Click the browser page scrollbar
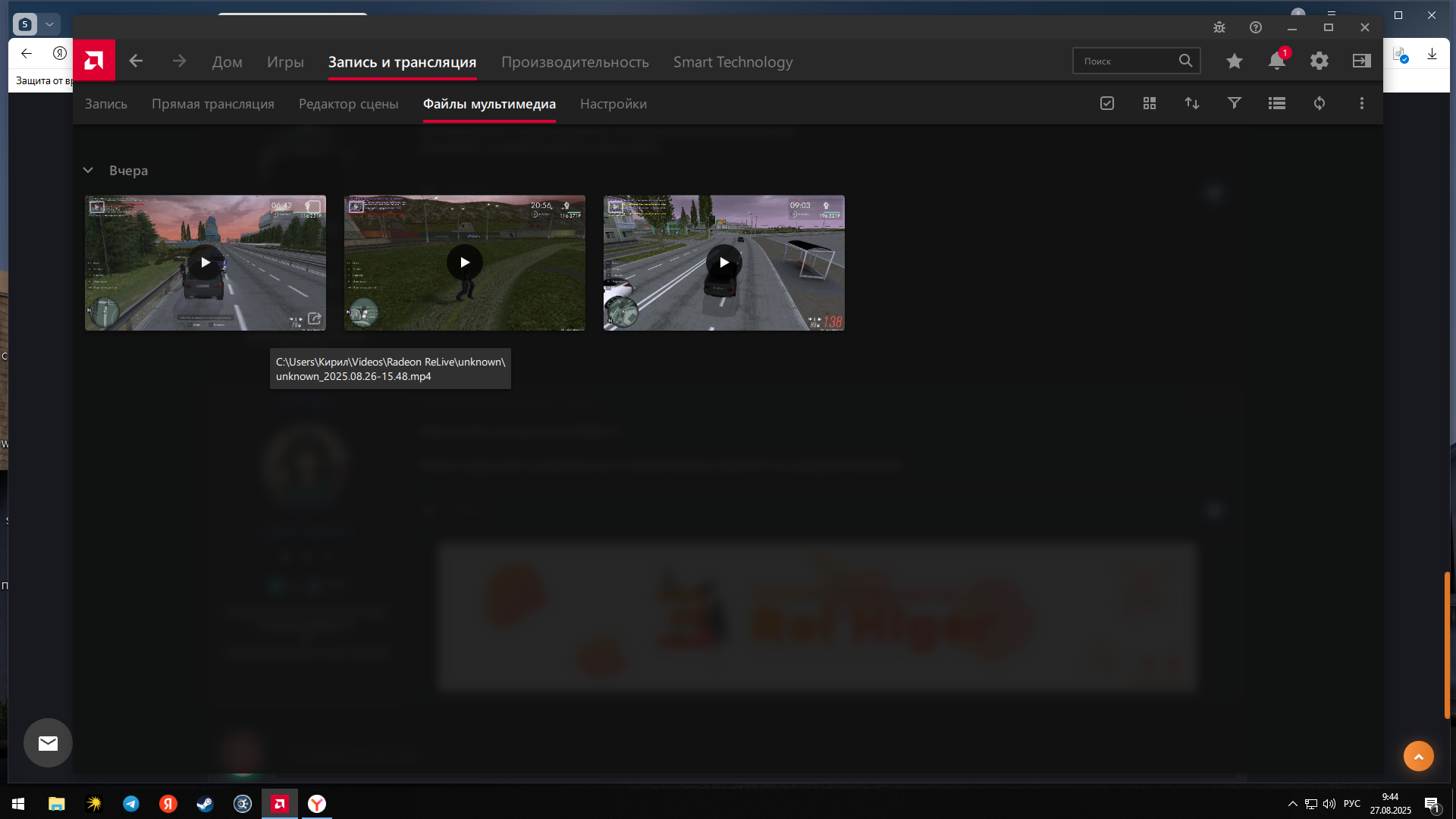This screenshot has height=819, width=1456. pos(1447,645)
